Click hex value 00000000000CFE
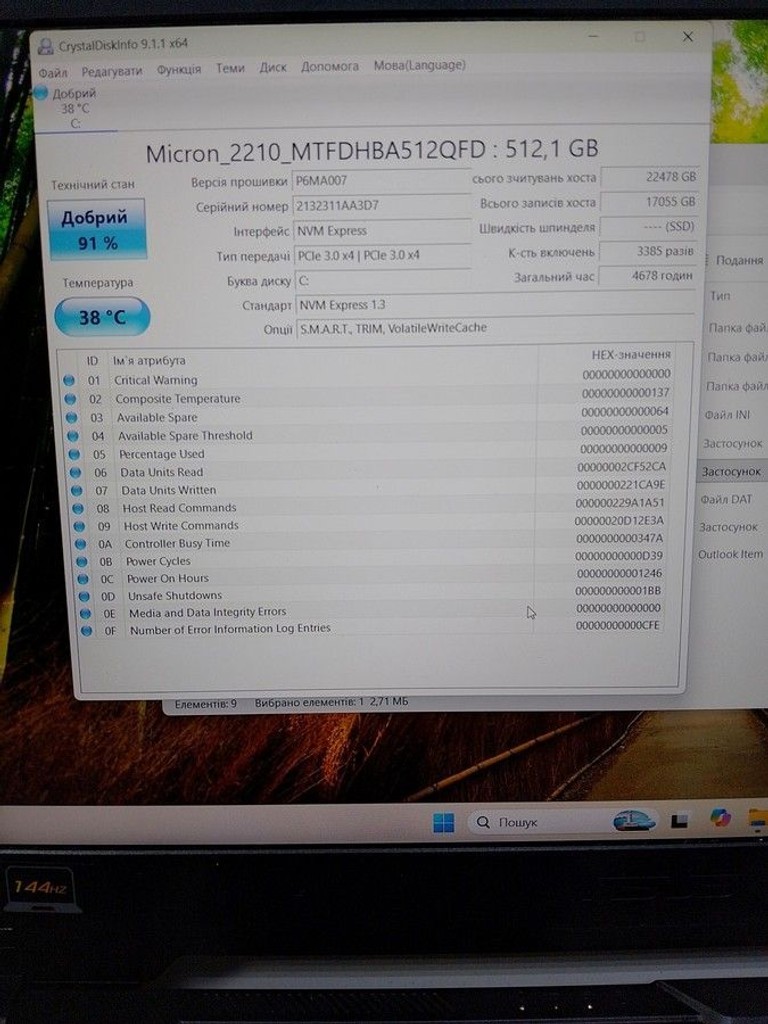The image size is (768, 1024). [x=618, y=626]
